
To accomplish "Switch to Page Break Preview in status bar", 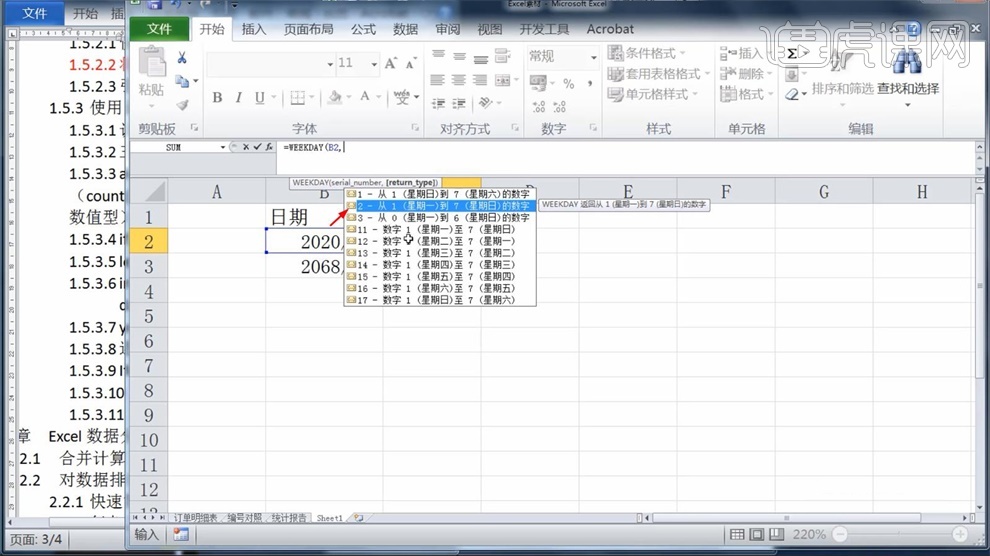I will coord(777,535).
